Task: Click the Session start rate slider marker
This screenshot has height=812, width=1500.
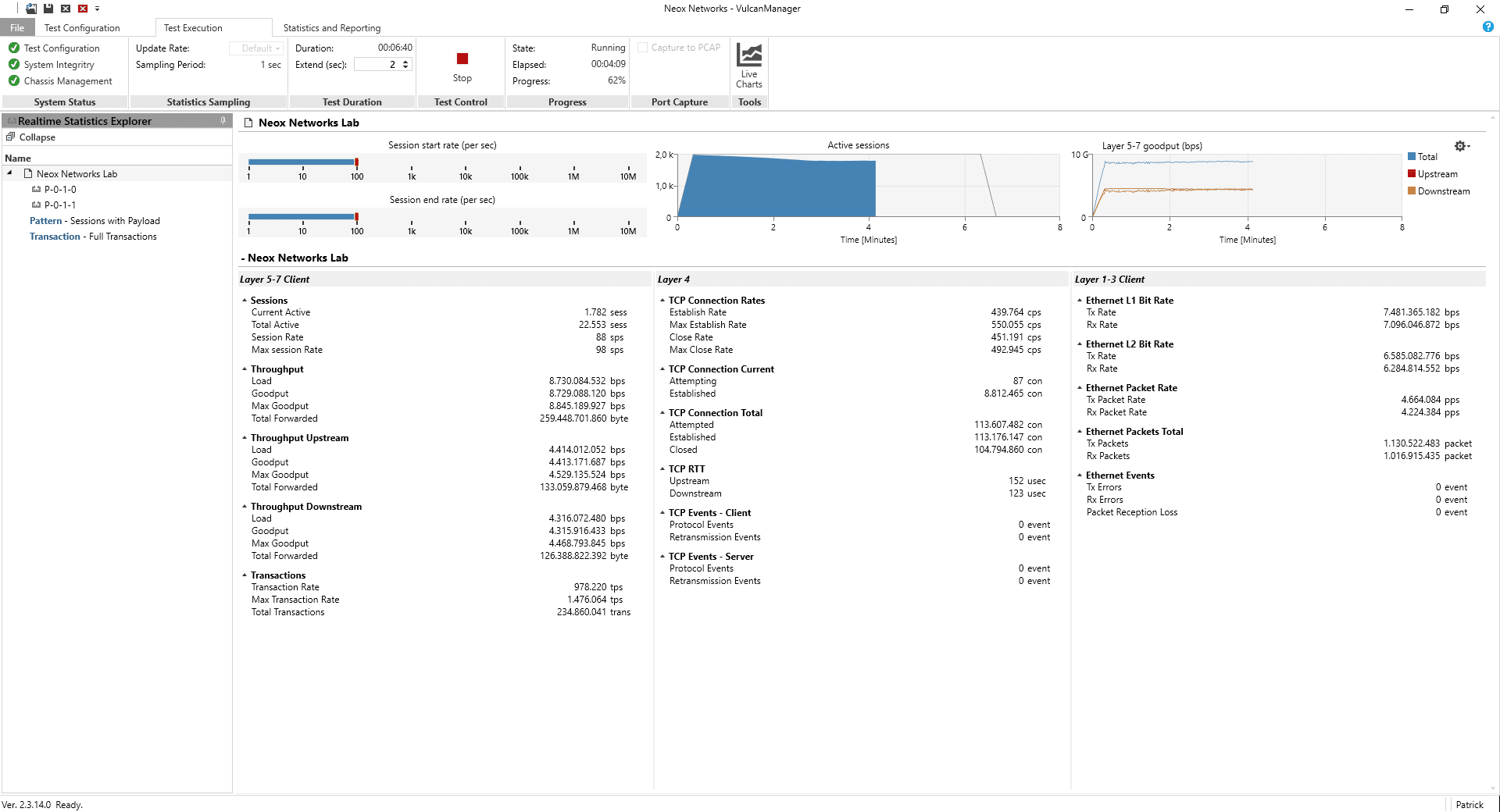Action: 357,162
